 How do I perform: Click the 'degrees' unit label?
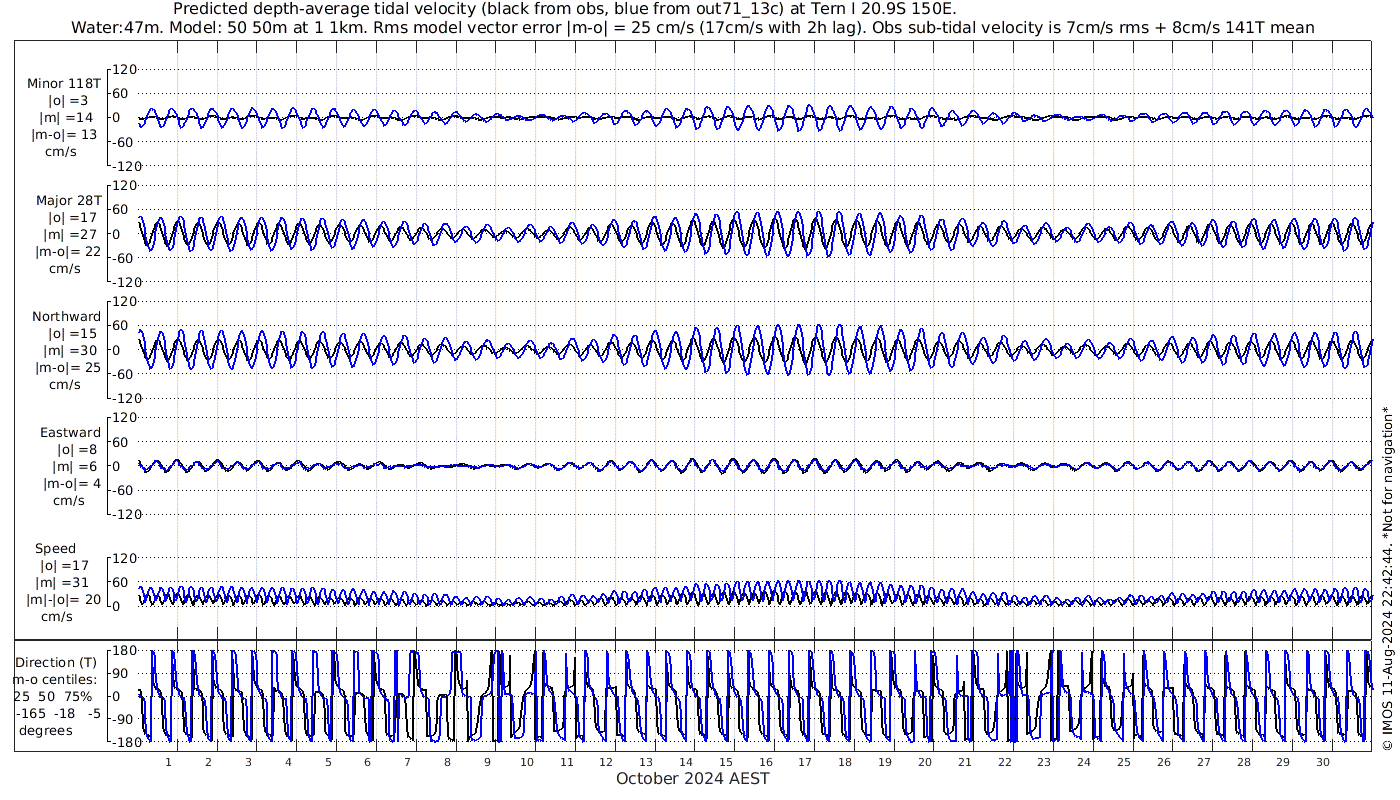tap(45, 730)
